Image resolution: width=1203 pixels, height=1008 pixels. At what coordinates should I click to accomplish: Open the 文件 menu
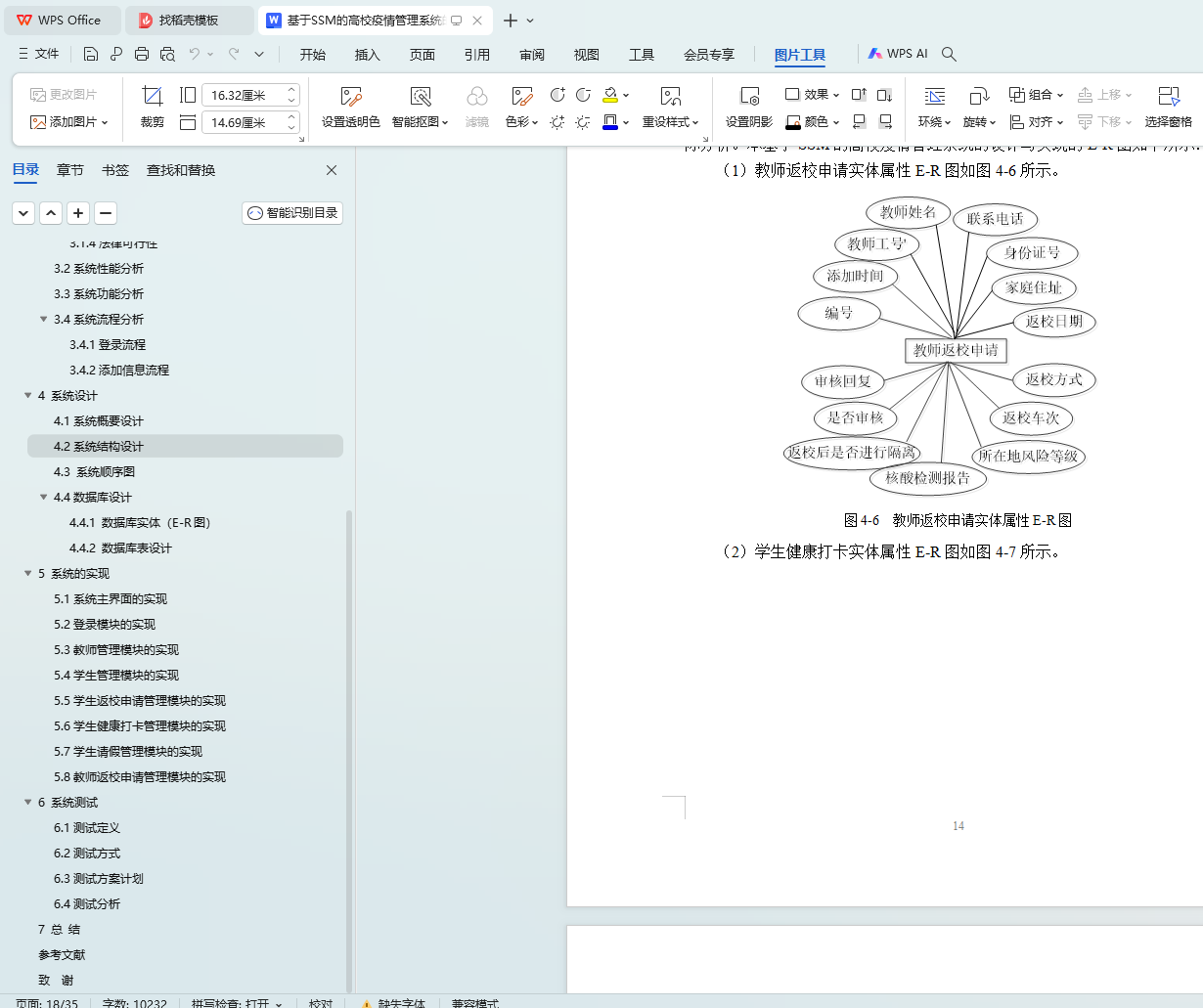[38, 54]
